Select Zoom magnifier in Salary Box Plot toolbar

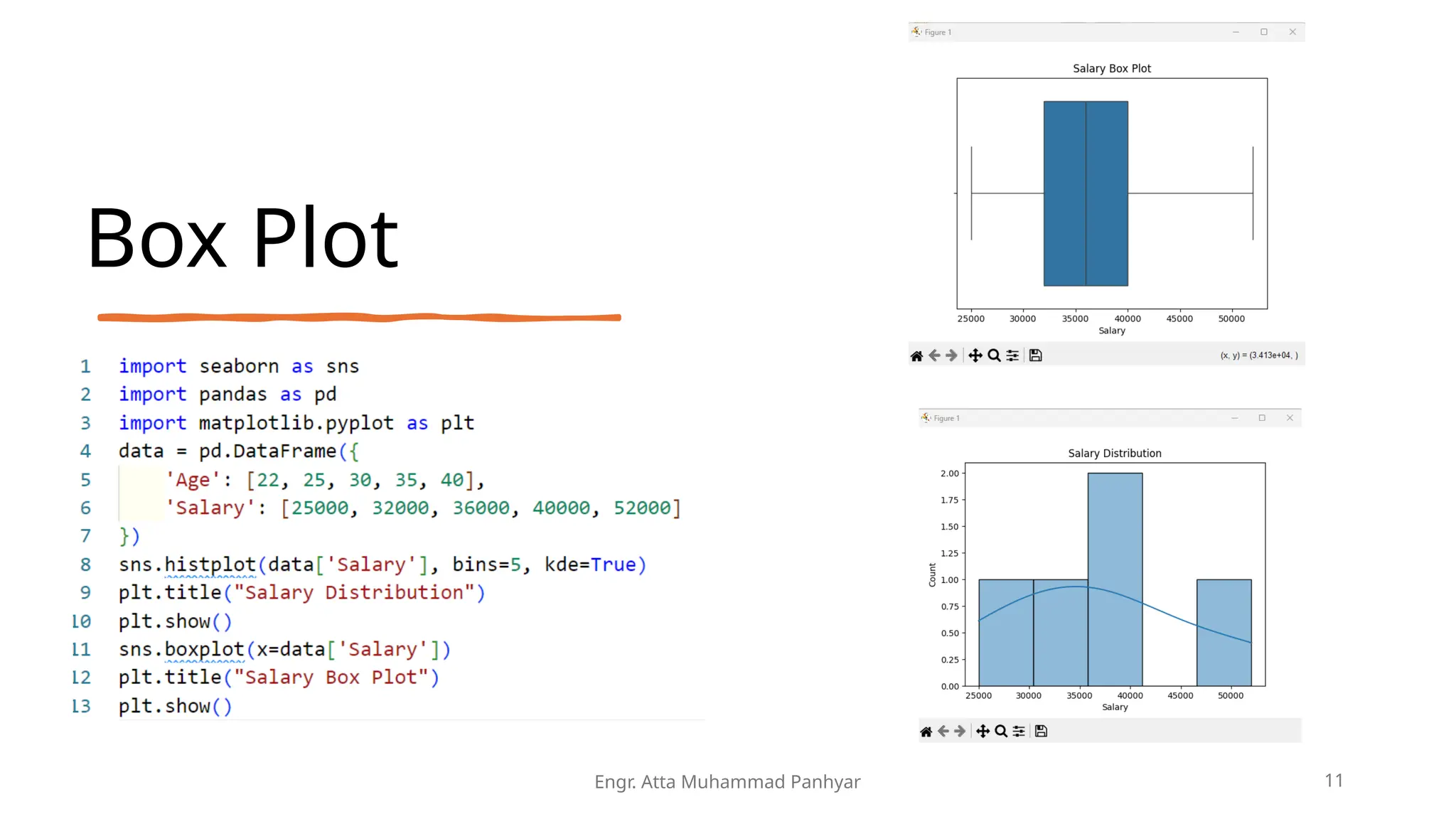pyautogui.click(x=994, y=355)
